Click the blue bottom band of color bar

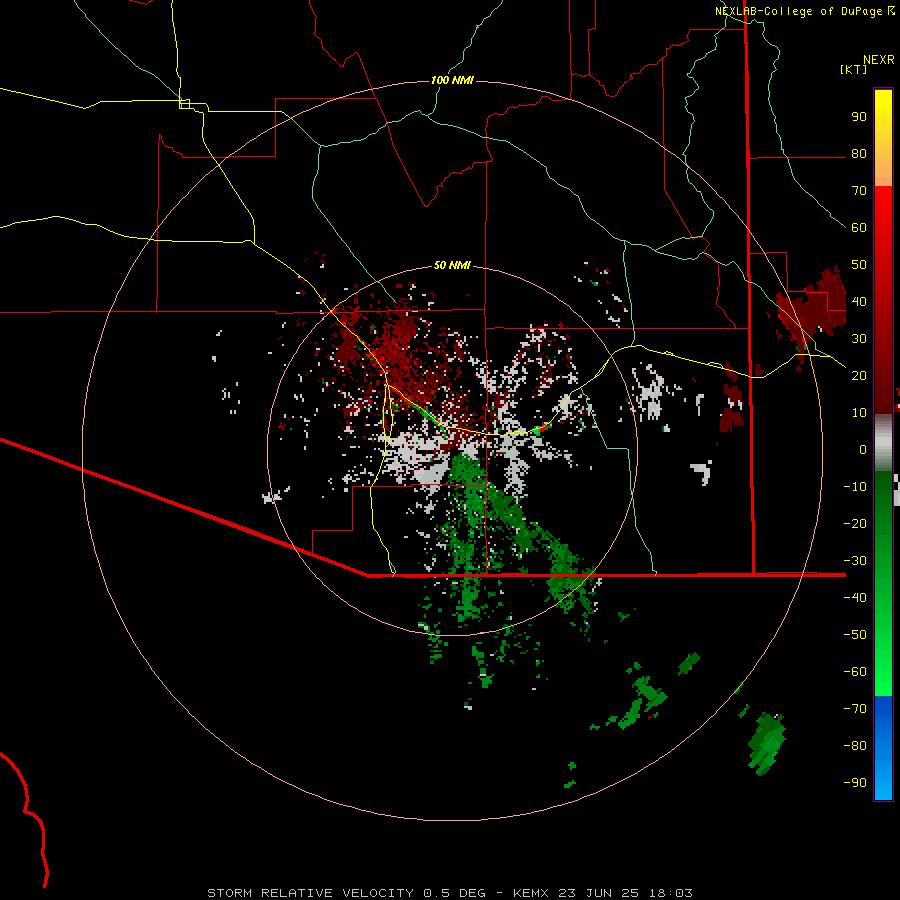point(883,748)
